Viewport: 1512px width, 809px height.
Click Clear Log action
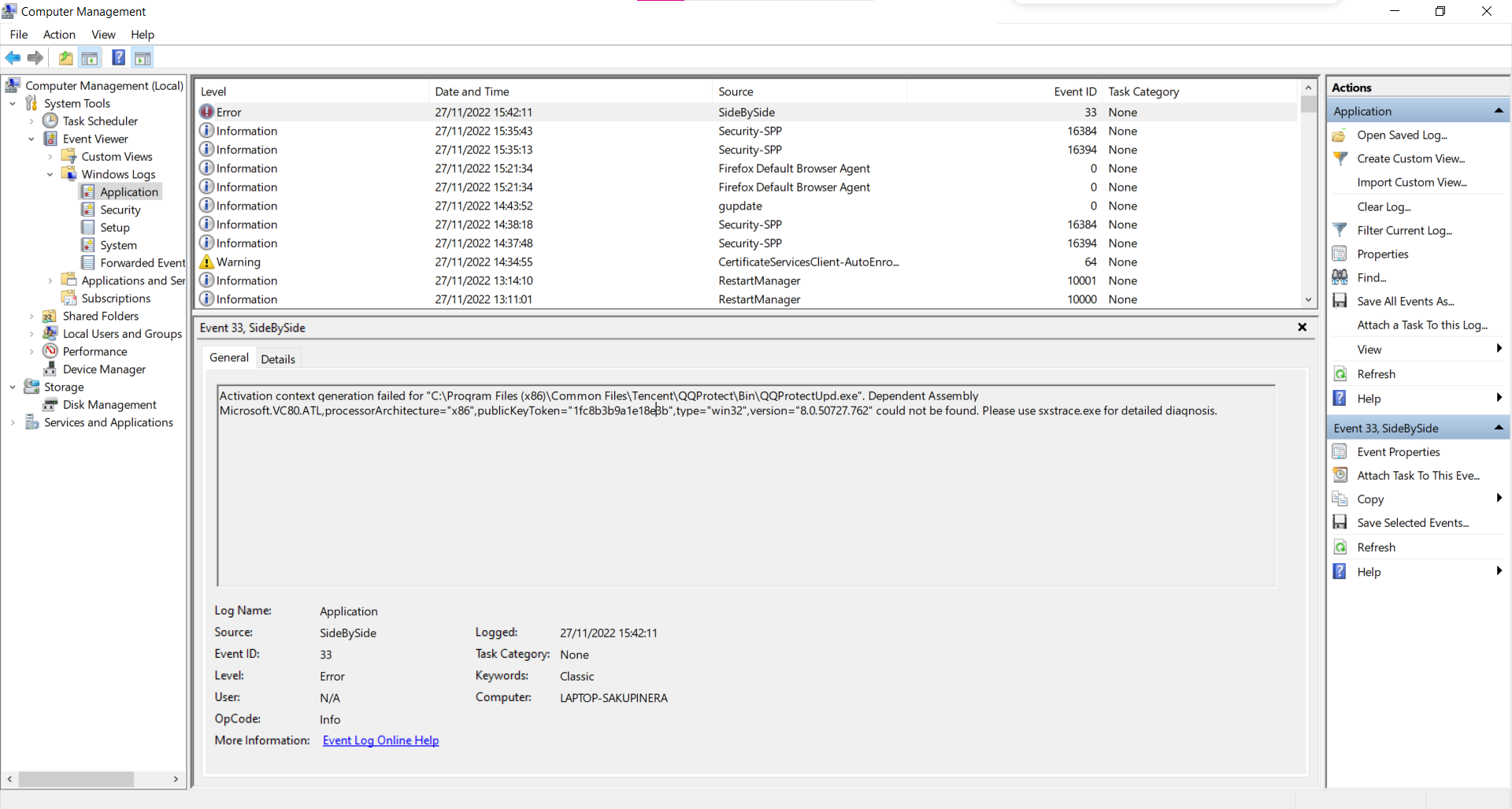pos(1384,206)
